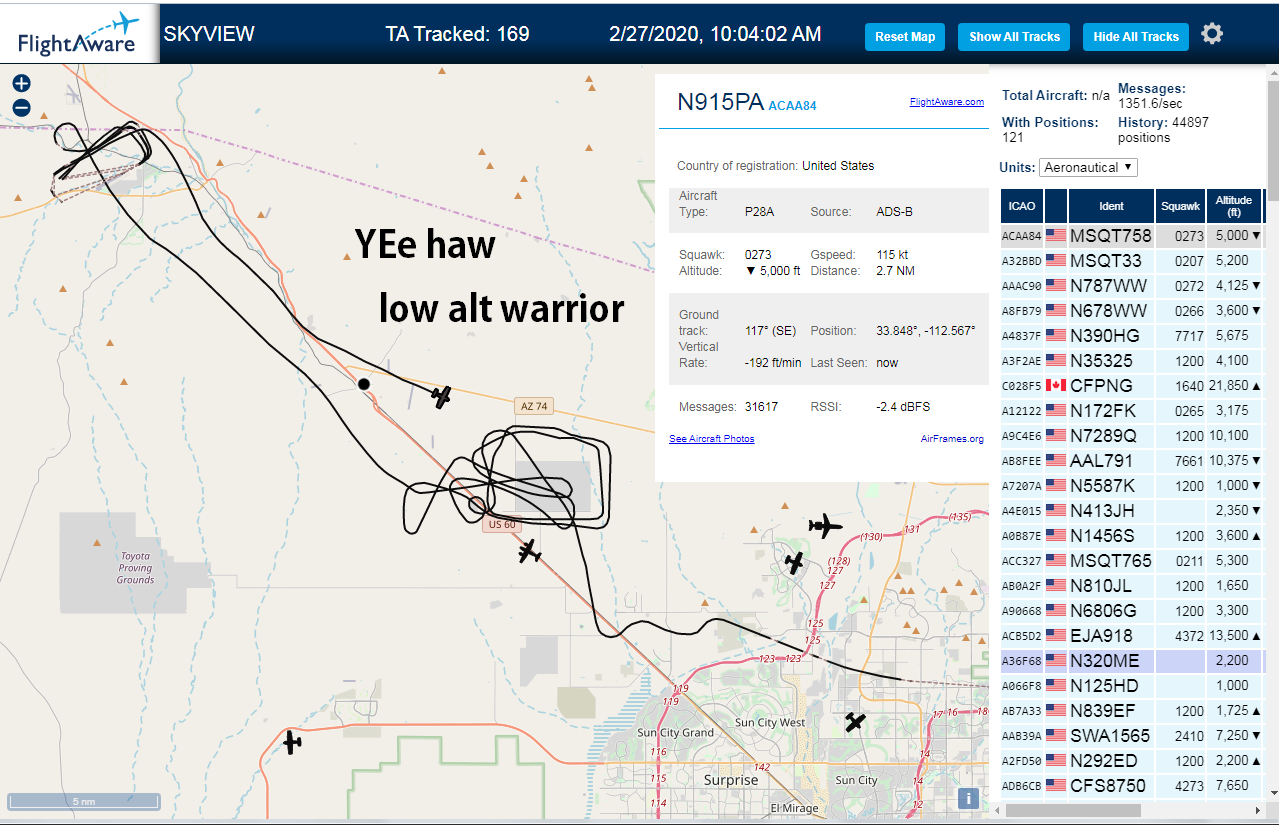Screen dimensions: 1279x825
Task: Click the SKYVIEW title text
Action: pos(209,34)
